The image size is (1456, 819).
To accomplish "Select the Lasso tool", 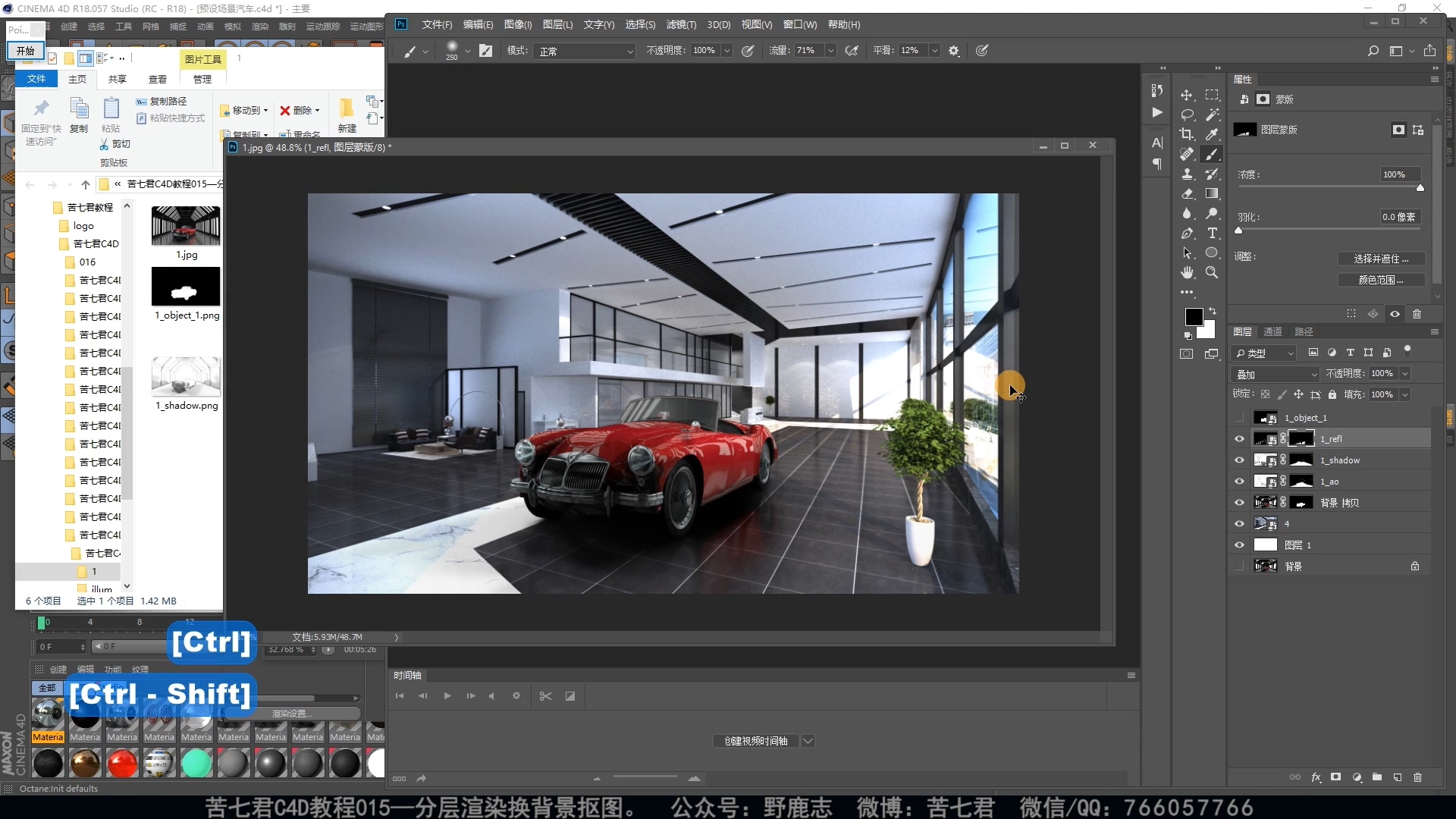I will (1187, 115).
